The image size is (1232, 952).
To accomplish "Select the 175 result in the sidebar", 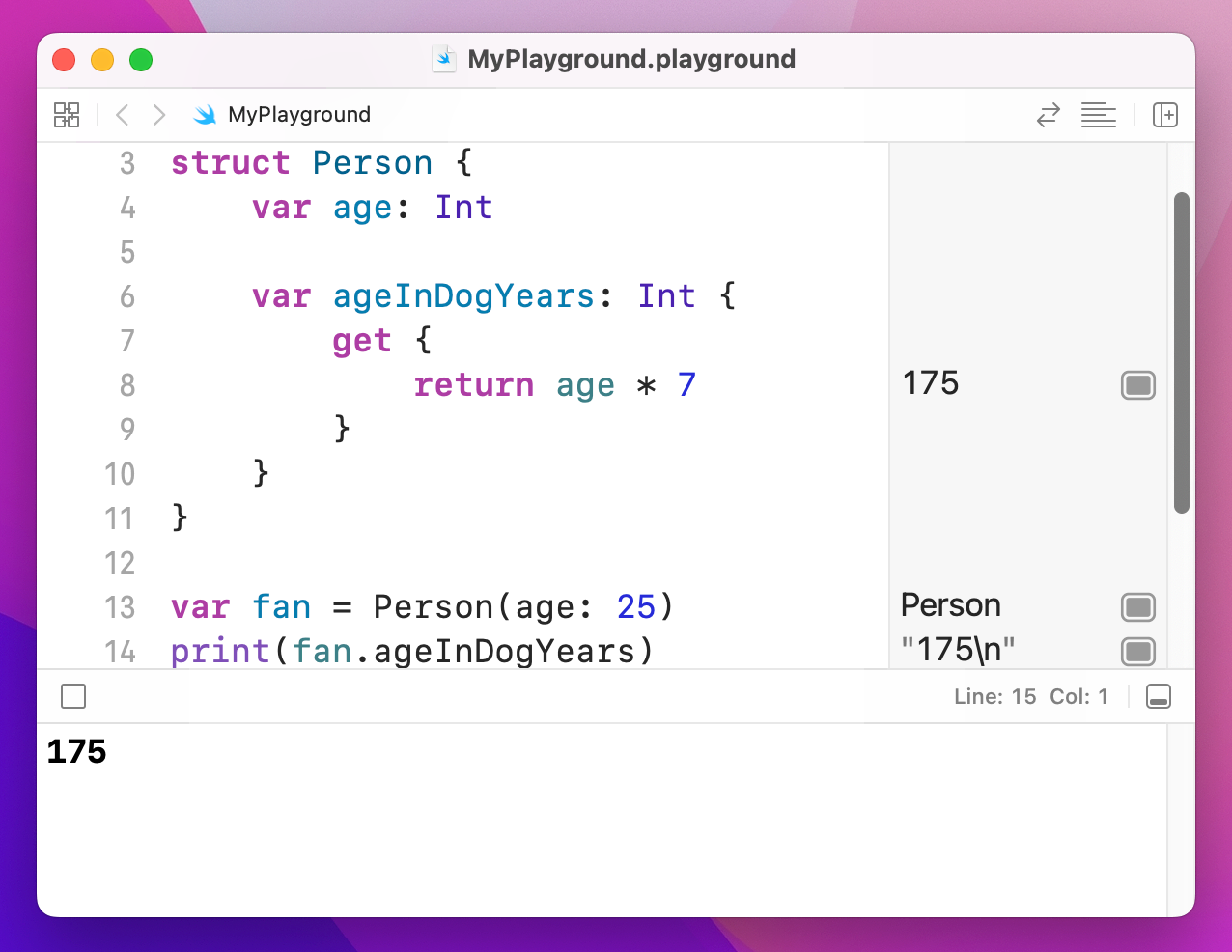I will pyautogui.click(x=929, y=383).
